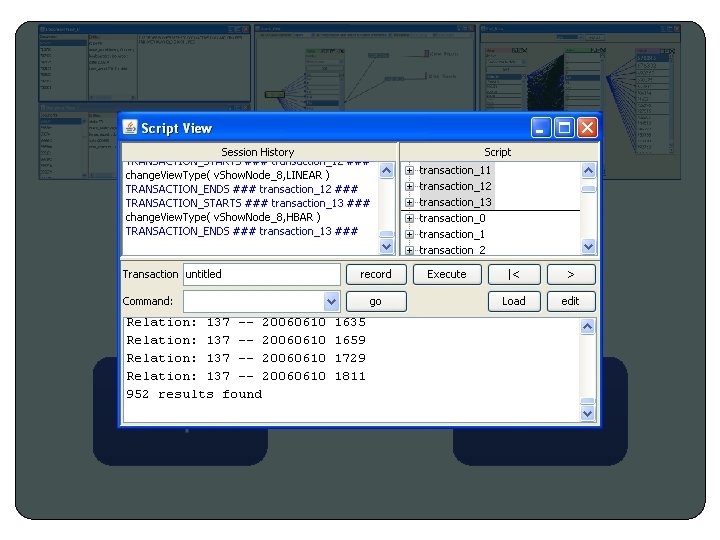Viewport: 720px width, 540px height.
Task: Click 'TRANSACTION_ENDS ### transaction_13 ###' line
Action: [x=242, y=231]
